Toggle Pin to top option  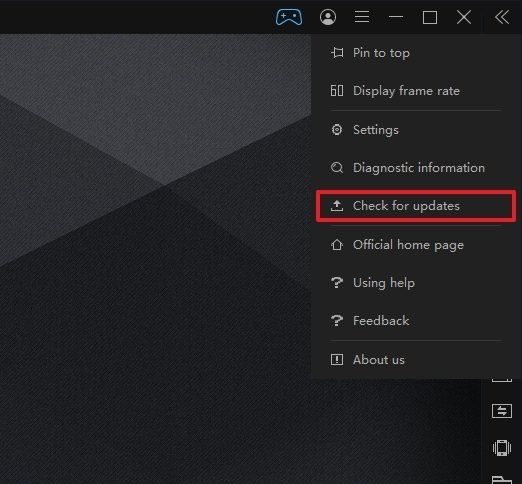pyautogui.click(x=414, y=53)
